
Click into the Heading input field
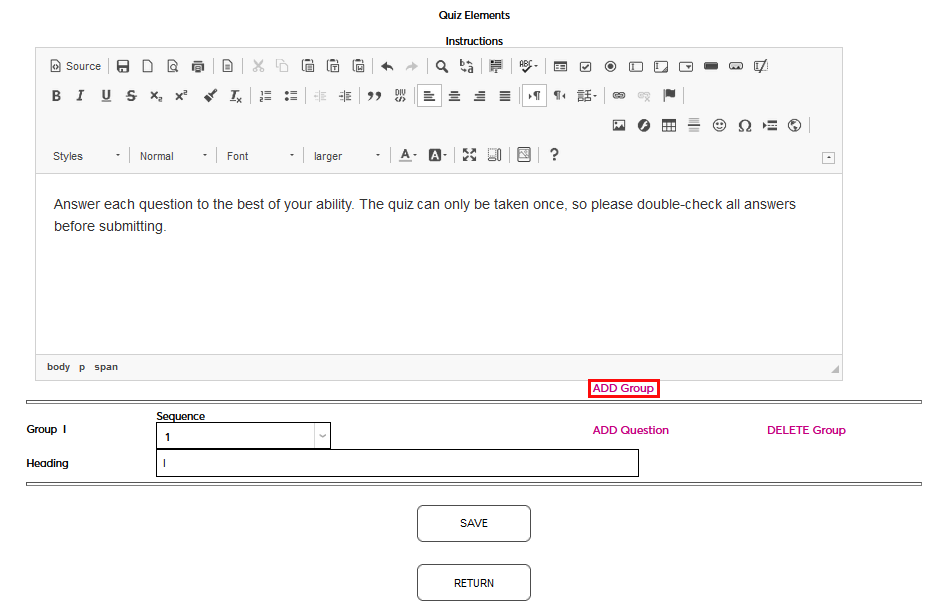tap(397, 463)
